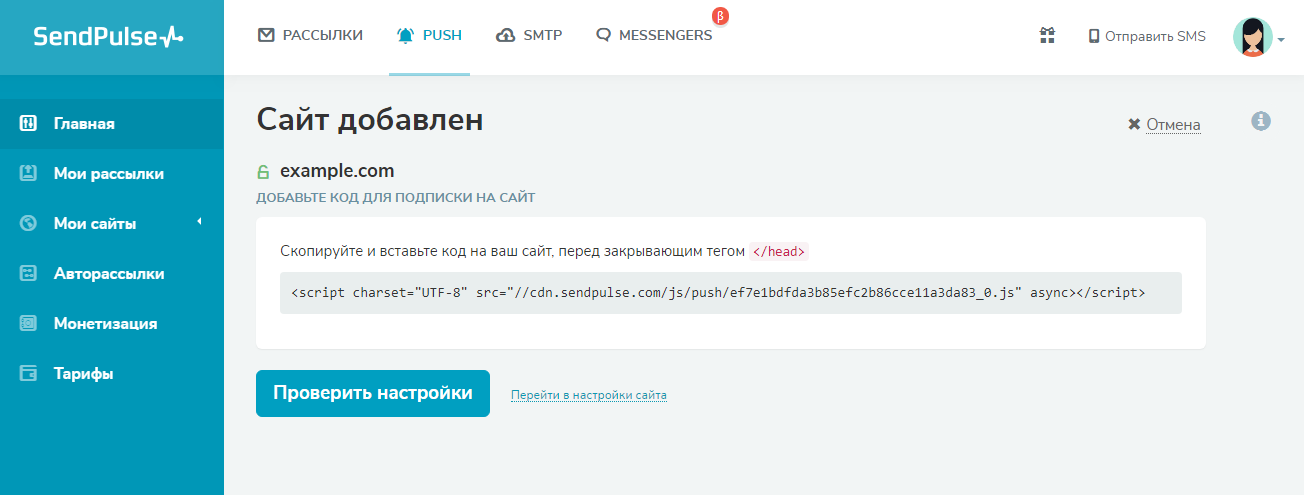
Task: Open the SMTP tab
Action: 529,36
